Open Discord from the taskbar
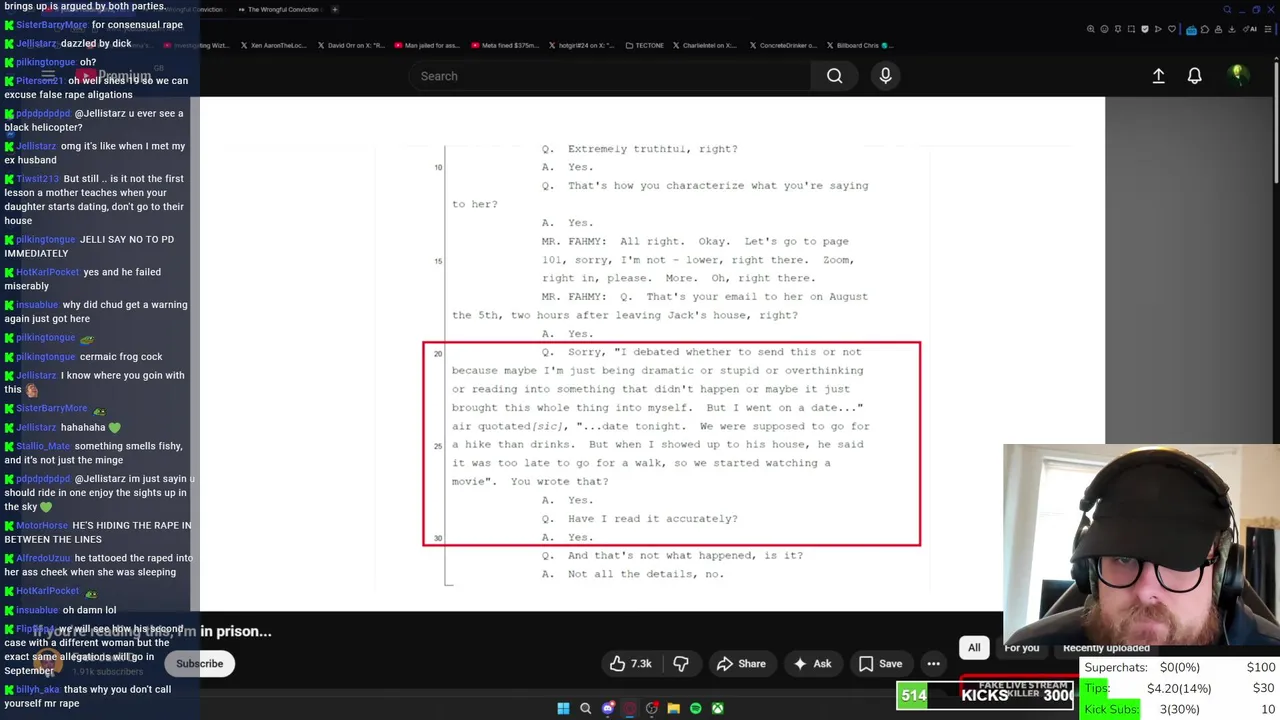1280x720 pixels. [x=607, y=708]
